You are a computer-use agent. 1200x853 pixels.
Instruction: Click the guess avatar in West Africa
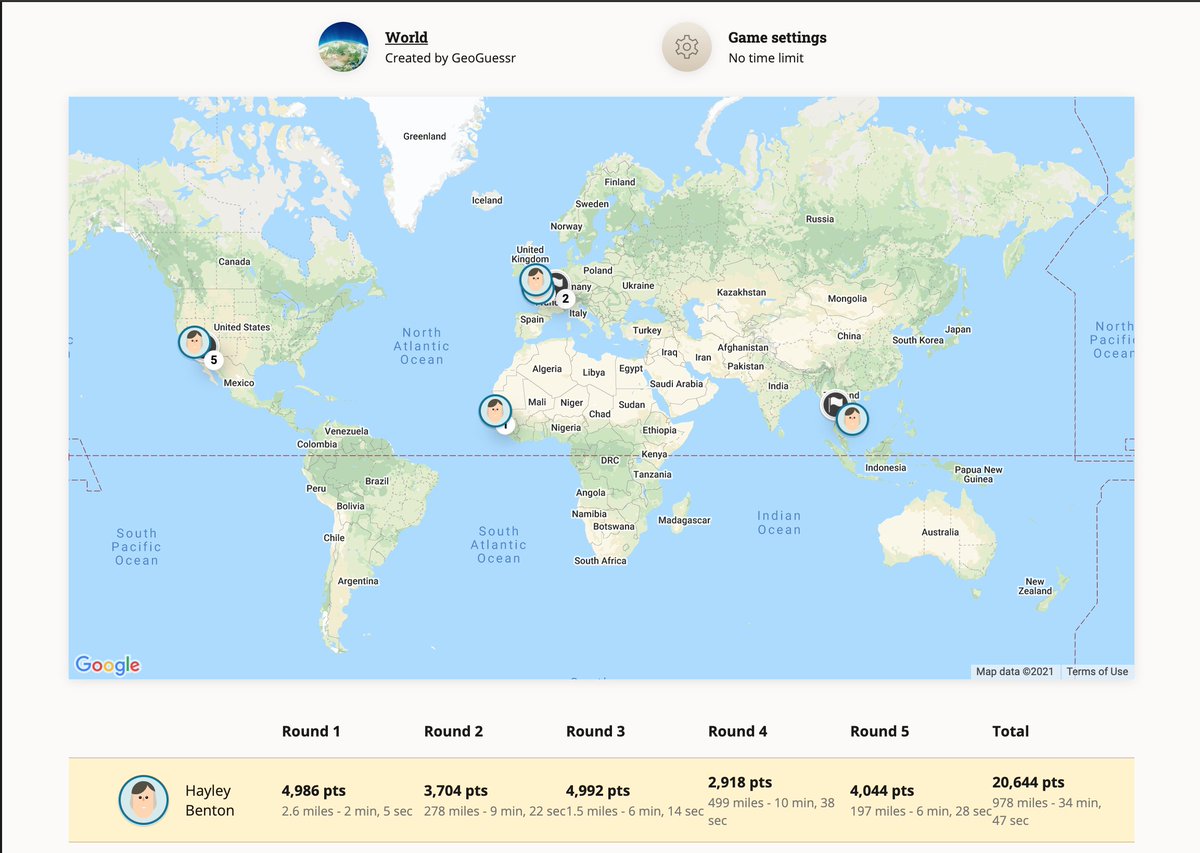(x=494, y=411)
